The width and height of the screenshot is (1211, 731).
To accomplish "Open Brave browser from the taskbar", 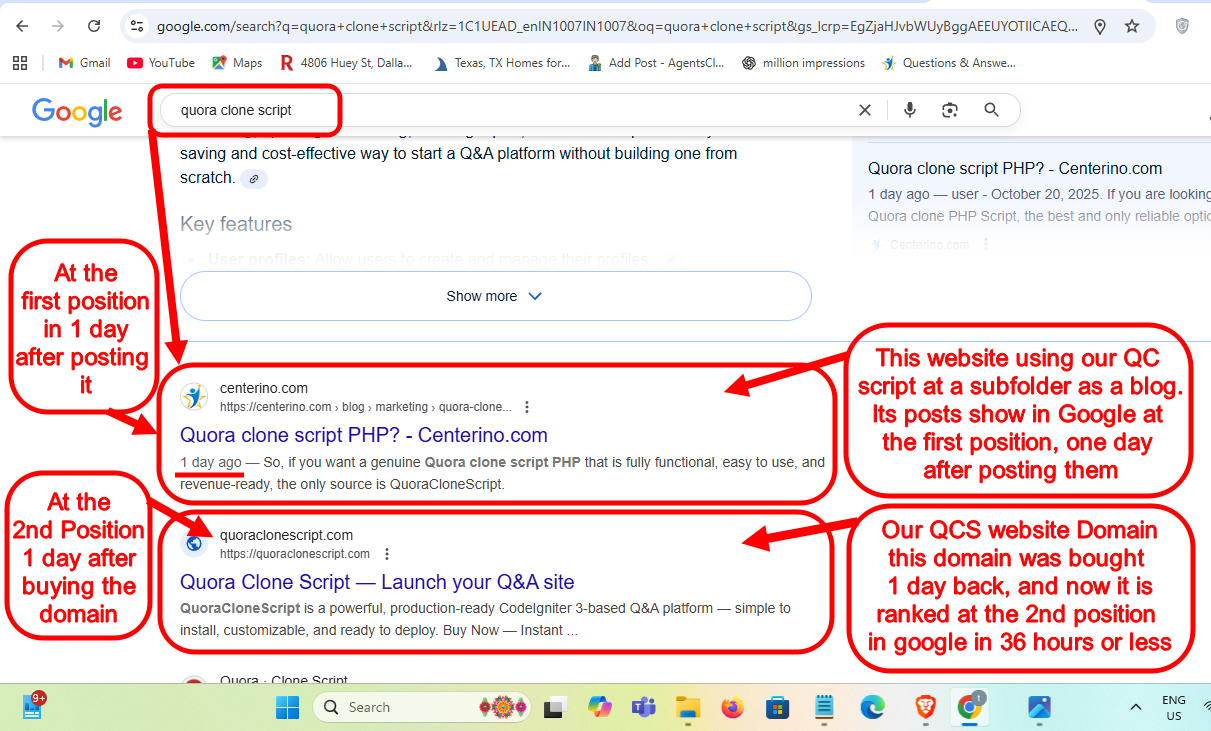I will coord(925,707).
